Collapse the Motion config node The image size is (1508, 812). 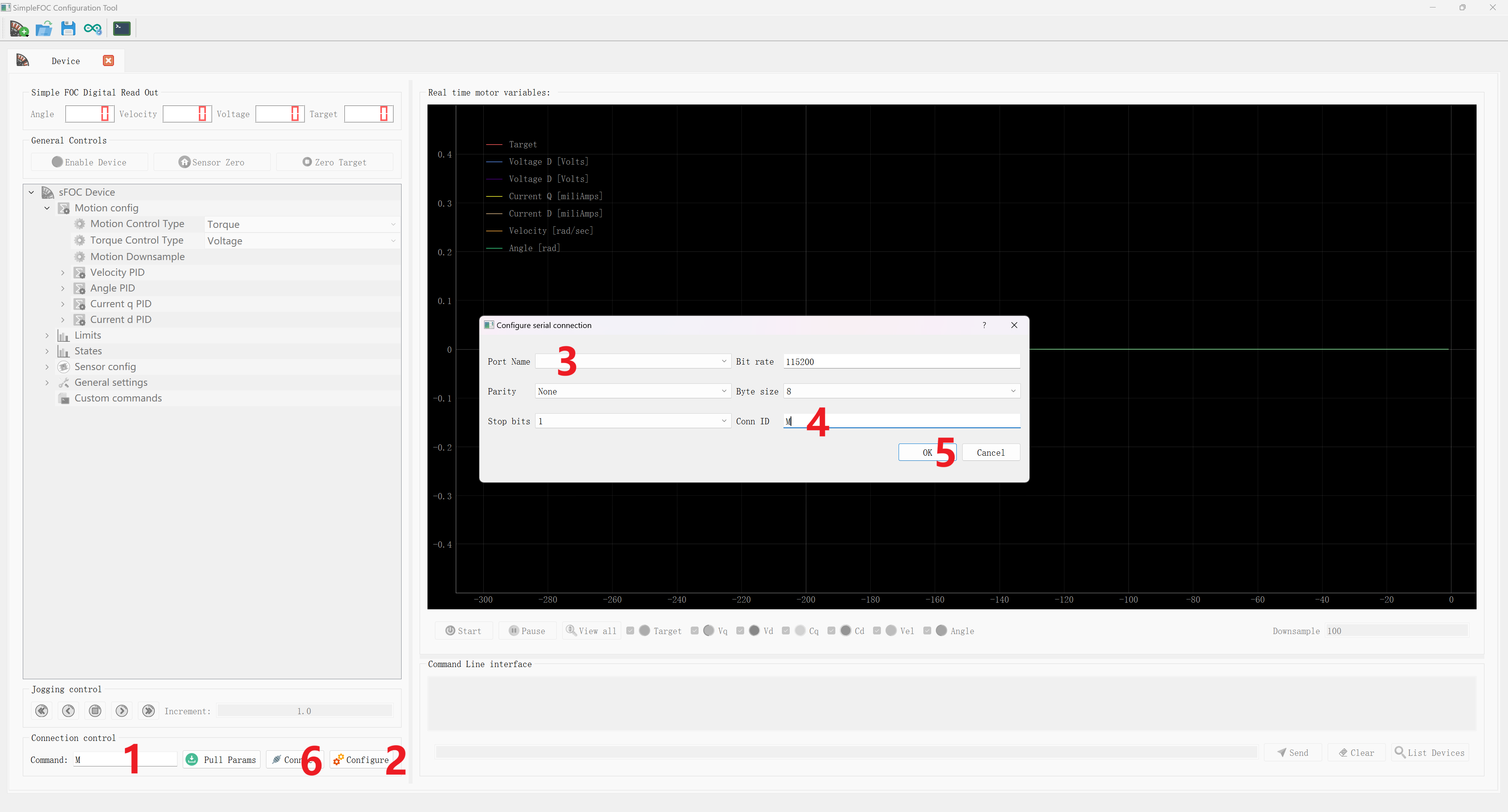[x=48, y=208]
